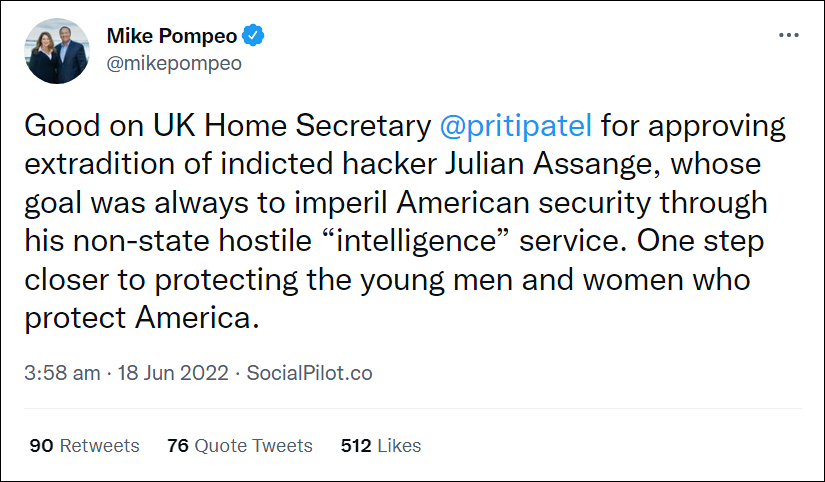The height and width of the screenshot is (482, 825).
Task: Click the words young men and women
Action: coord(522,280)
